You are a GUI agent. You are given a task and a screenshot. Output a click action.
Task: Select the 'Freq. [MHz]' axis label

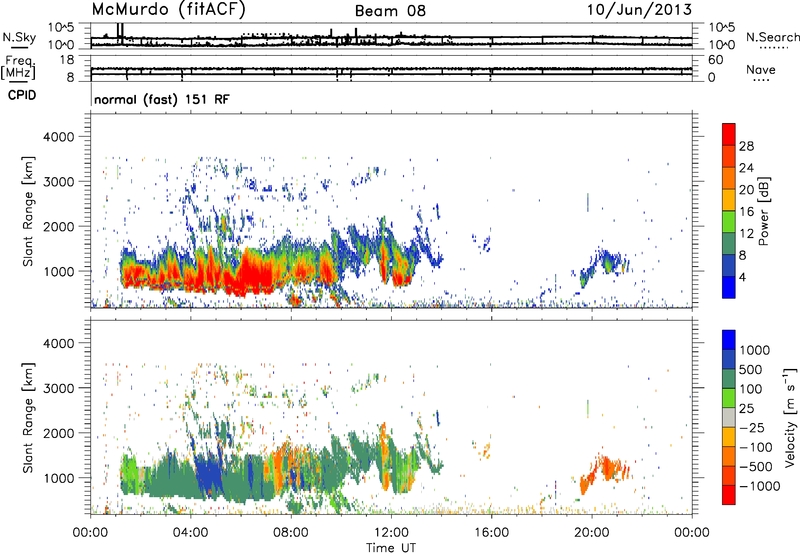[19, 68]
